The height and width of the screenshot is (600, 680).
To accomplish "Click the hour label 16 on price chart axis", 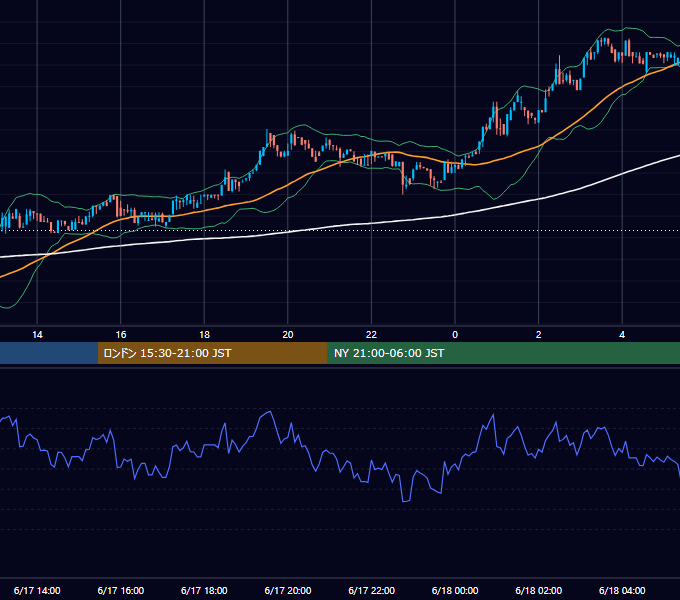I will pyautogui.click(x=121, y=335).
